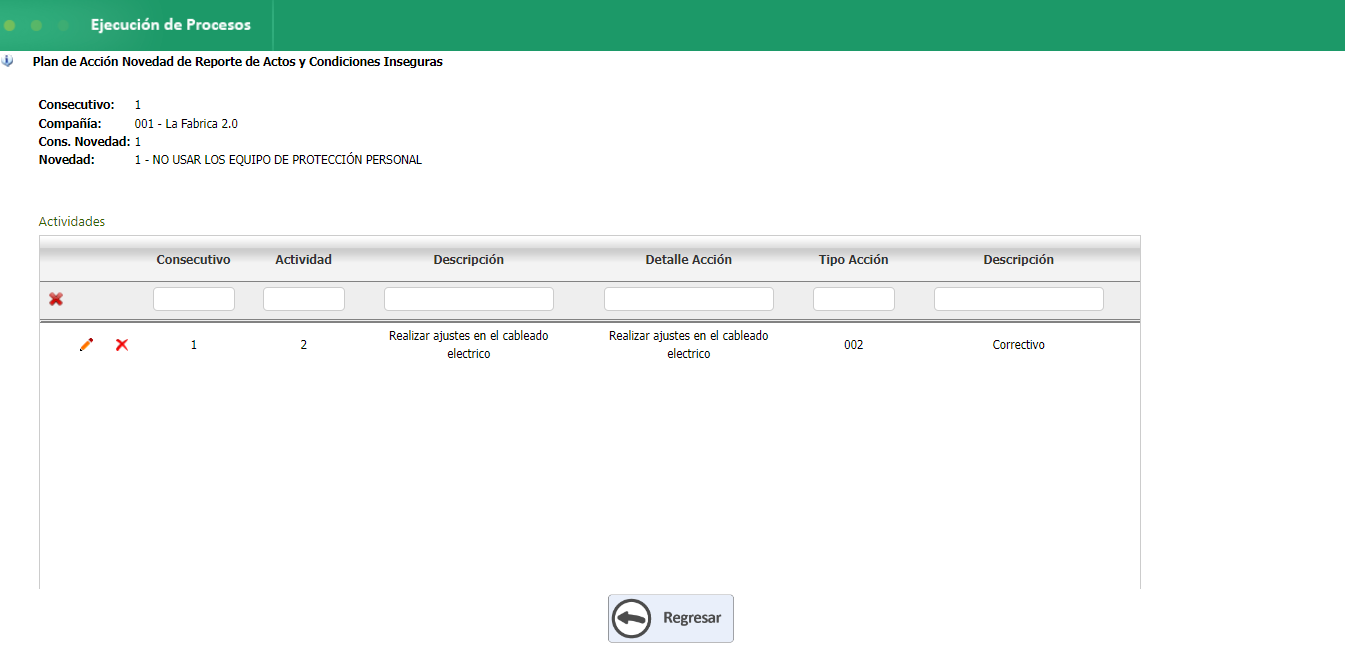Viewport: 1345px width, 662px height.
Task: Click the Regresar back button
Action: tap(671, 618)
